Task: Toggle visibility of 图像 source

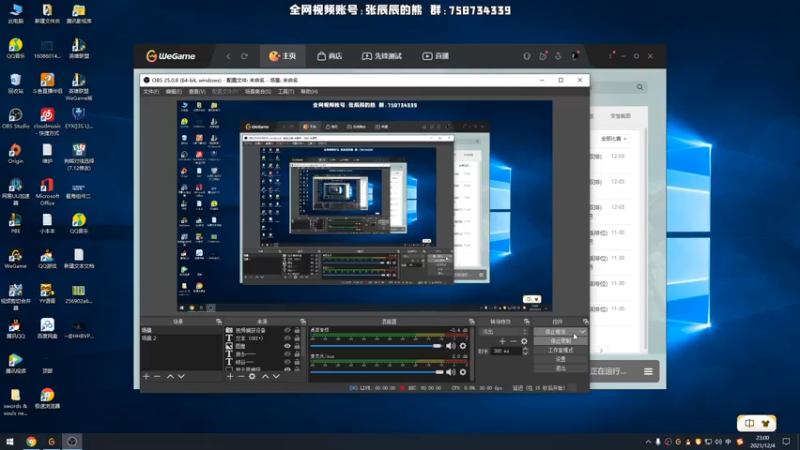Action: click(x=288, y=346)
